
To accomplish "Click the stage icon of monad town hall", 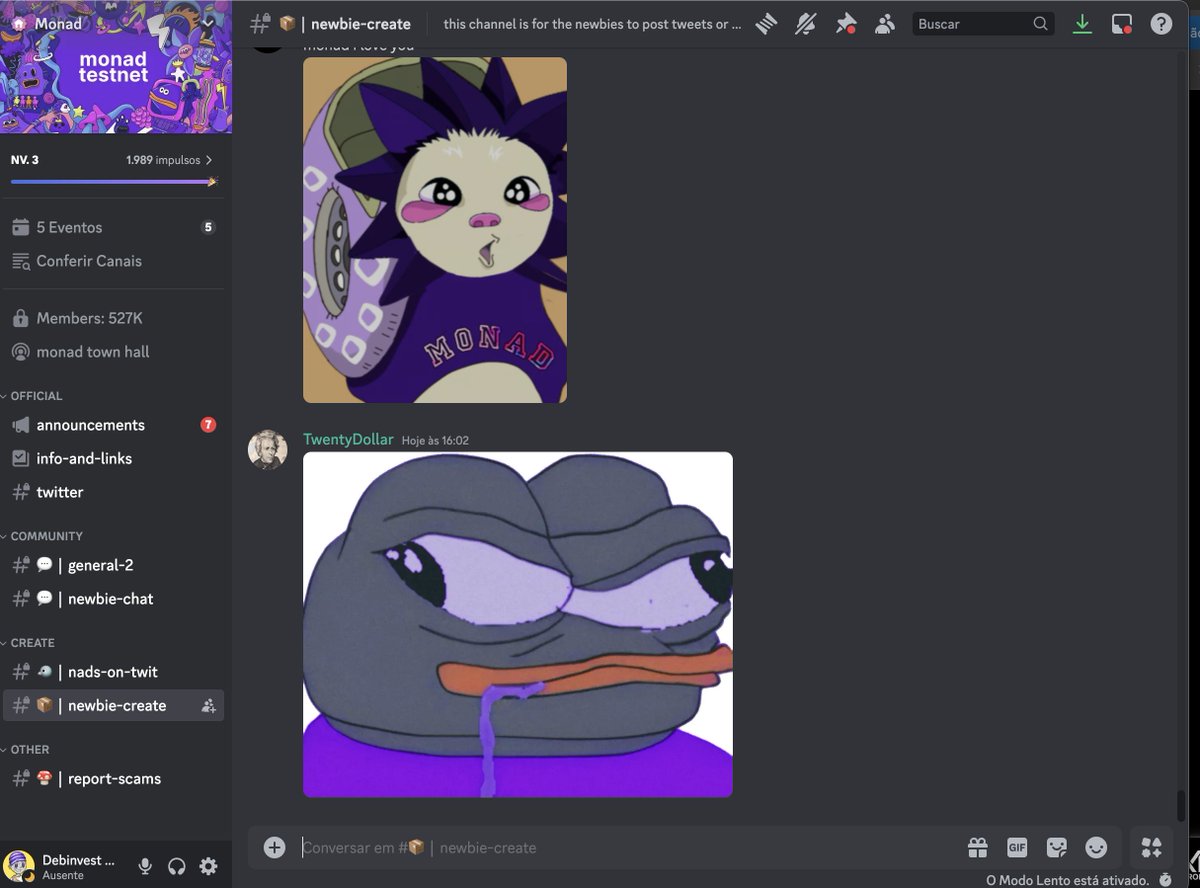I will (x=20, y=352).
